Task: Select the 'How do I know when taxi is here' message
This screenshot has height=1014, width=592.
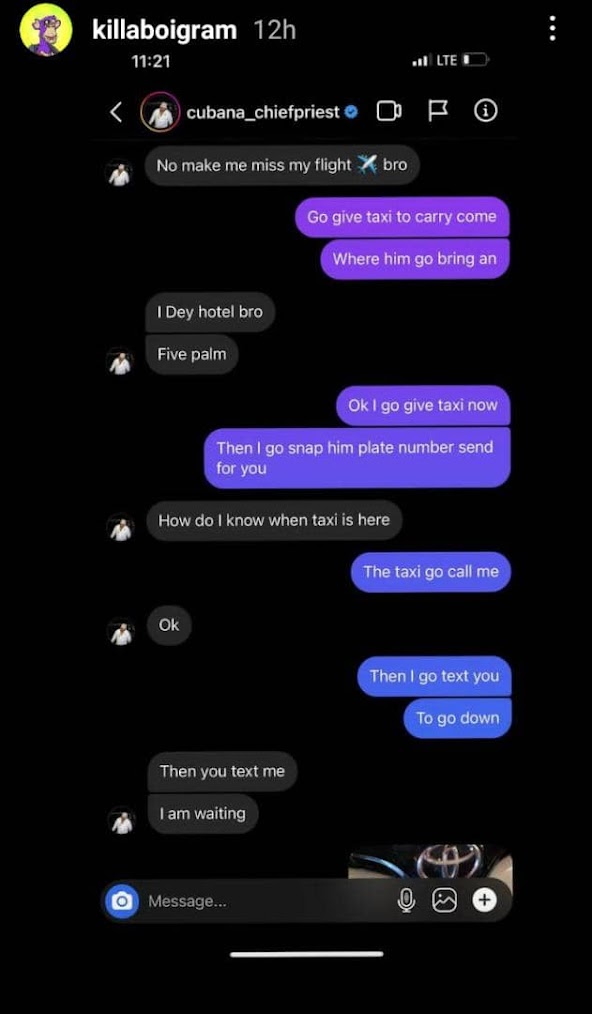Action: point(274,520)
